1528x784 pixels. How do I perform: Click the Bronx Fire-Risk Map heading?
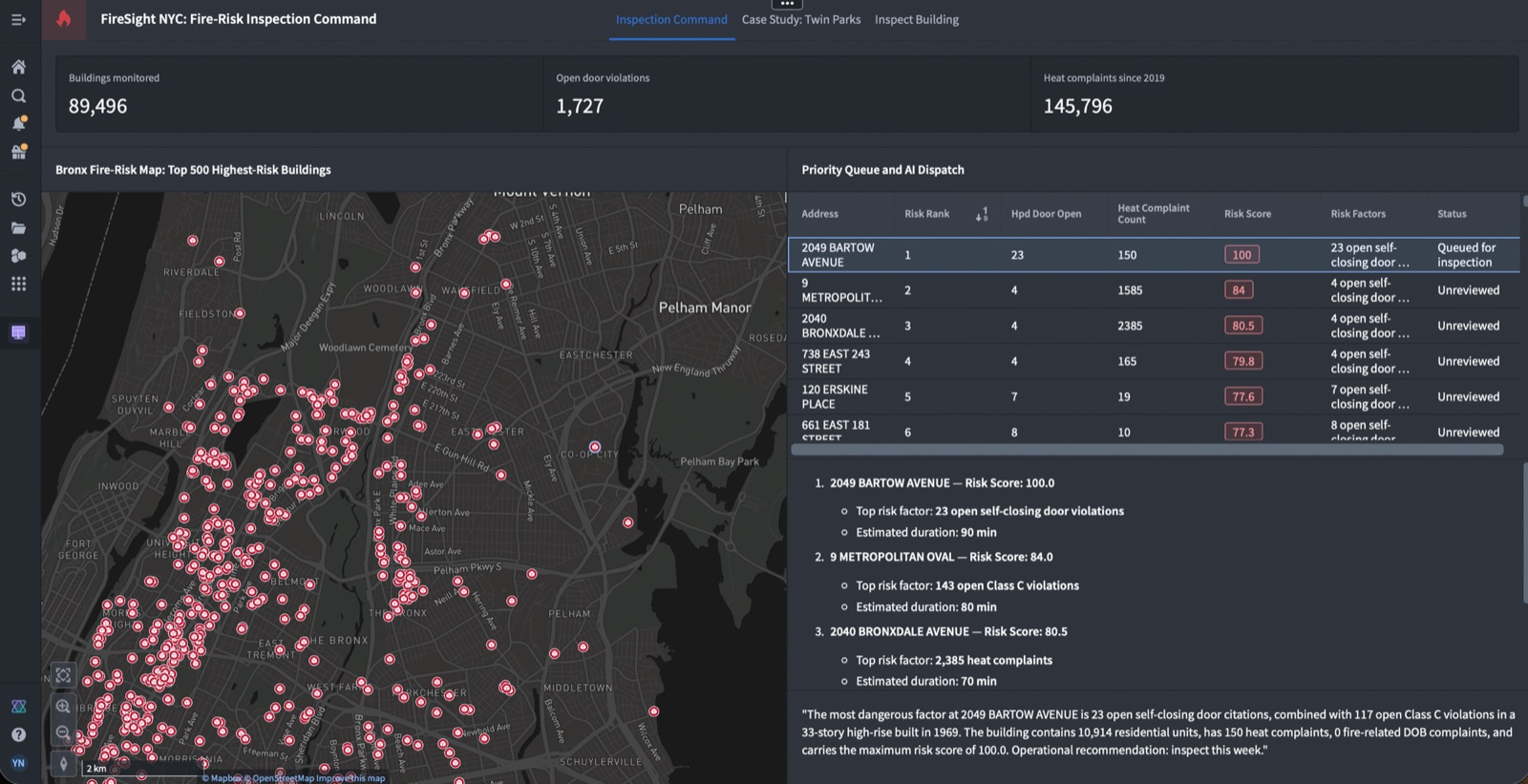(x=193, y=170)
